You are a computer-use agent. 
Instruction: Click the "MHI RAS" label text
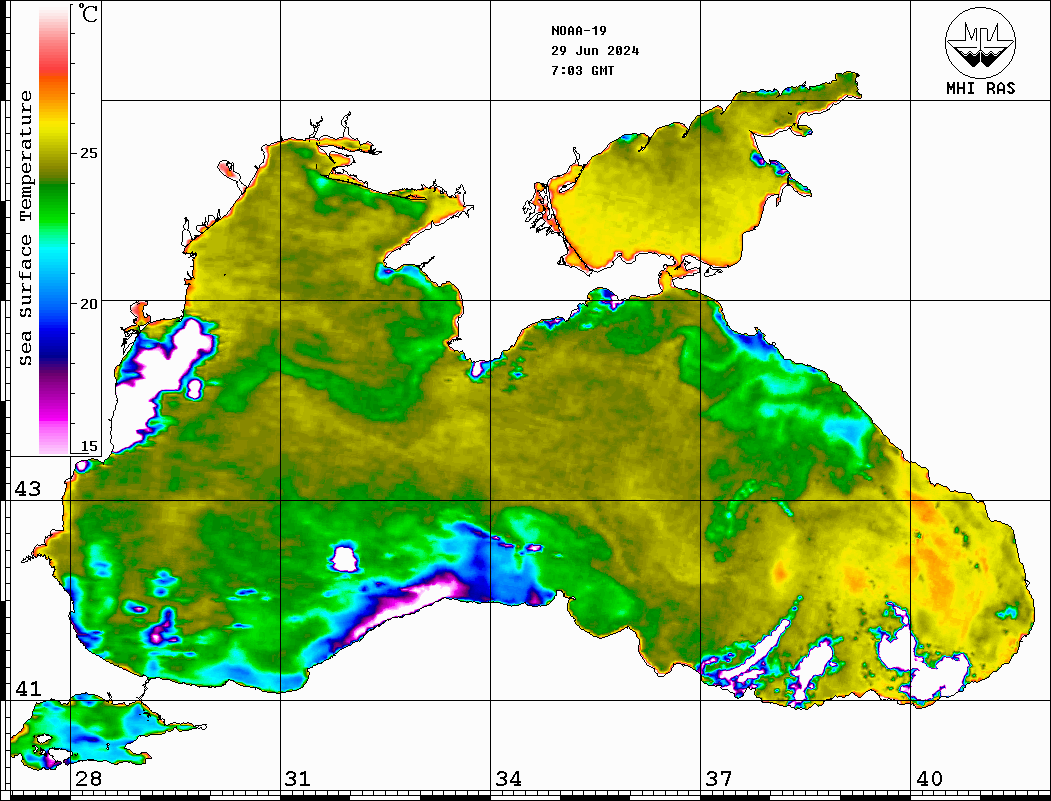[x=981, y=88]
